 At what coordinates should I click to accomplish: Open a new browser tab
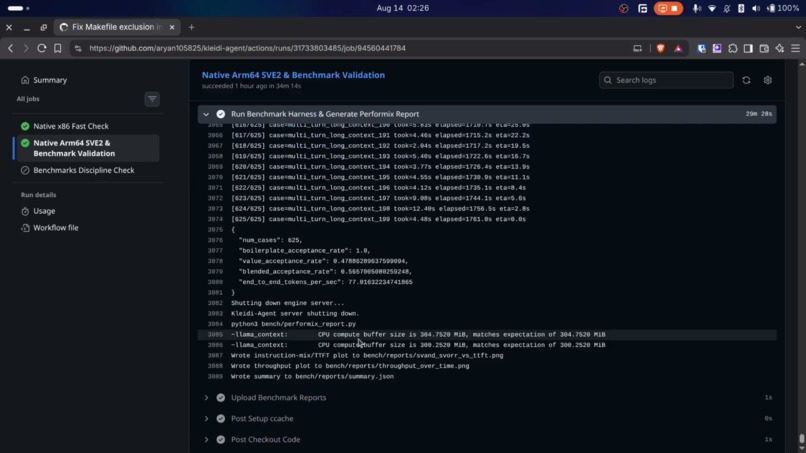191,27
